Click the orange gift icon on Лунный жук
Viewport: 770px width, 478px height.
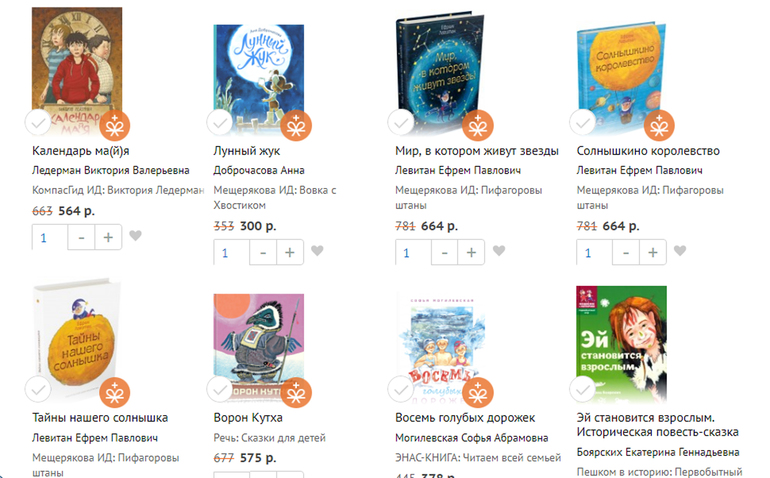[296, 126]
